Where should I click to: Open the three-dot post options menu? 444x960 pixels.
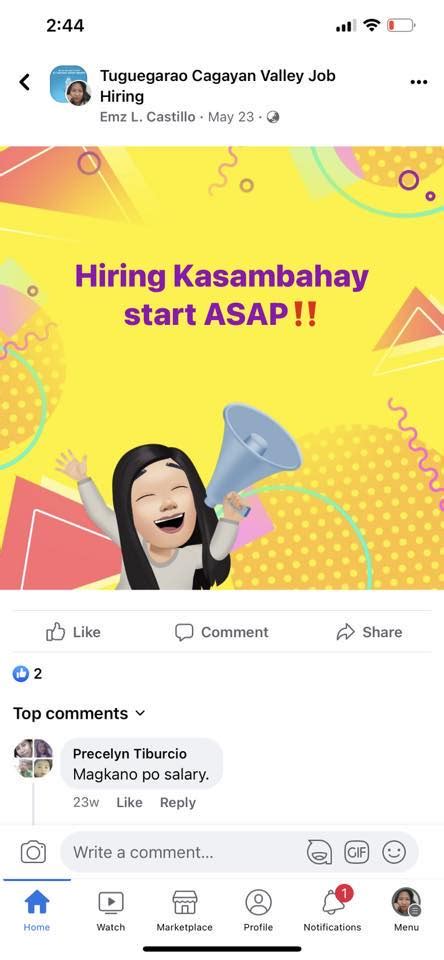pyautogui.click(x=419, y=82)
